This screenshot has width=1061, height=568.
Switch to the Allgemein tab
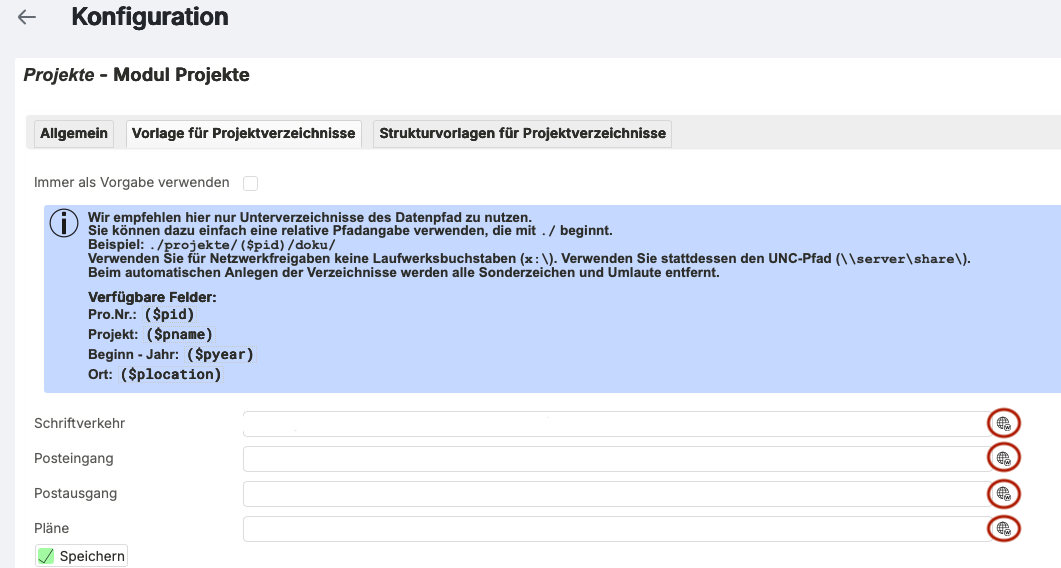[74, 134]
